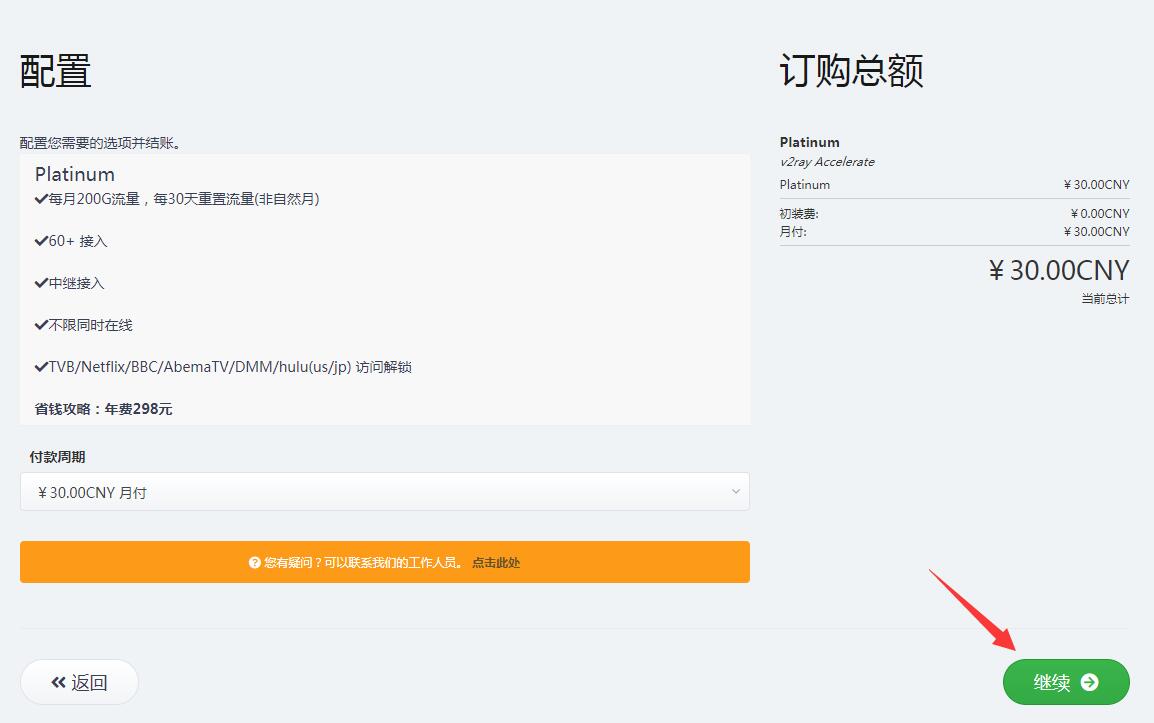Click checkmark icon beside TVB/Netflix unlock line
1154x723 pixels.
(x=41, y=367)
